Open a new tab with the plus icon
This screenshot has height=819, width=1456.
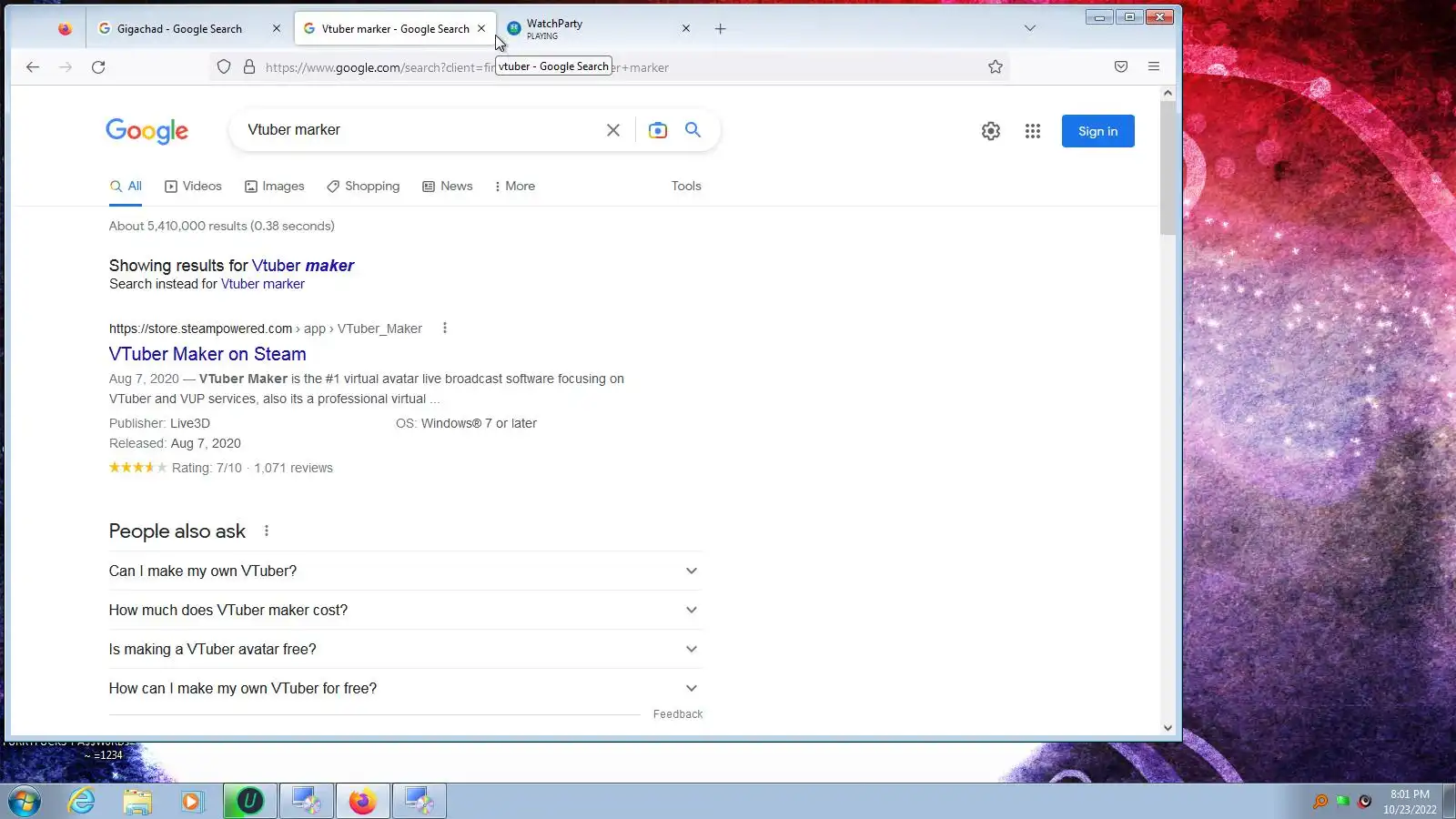click(720, 28)
